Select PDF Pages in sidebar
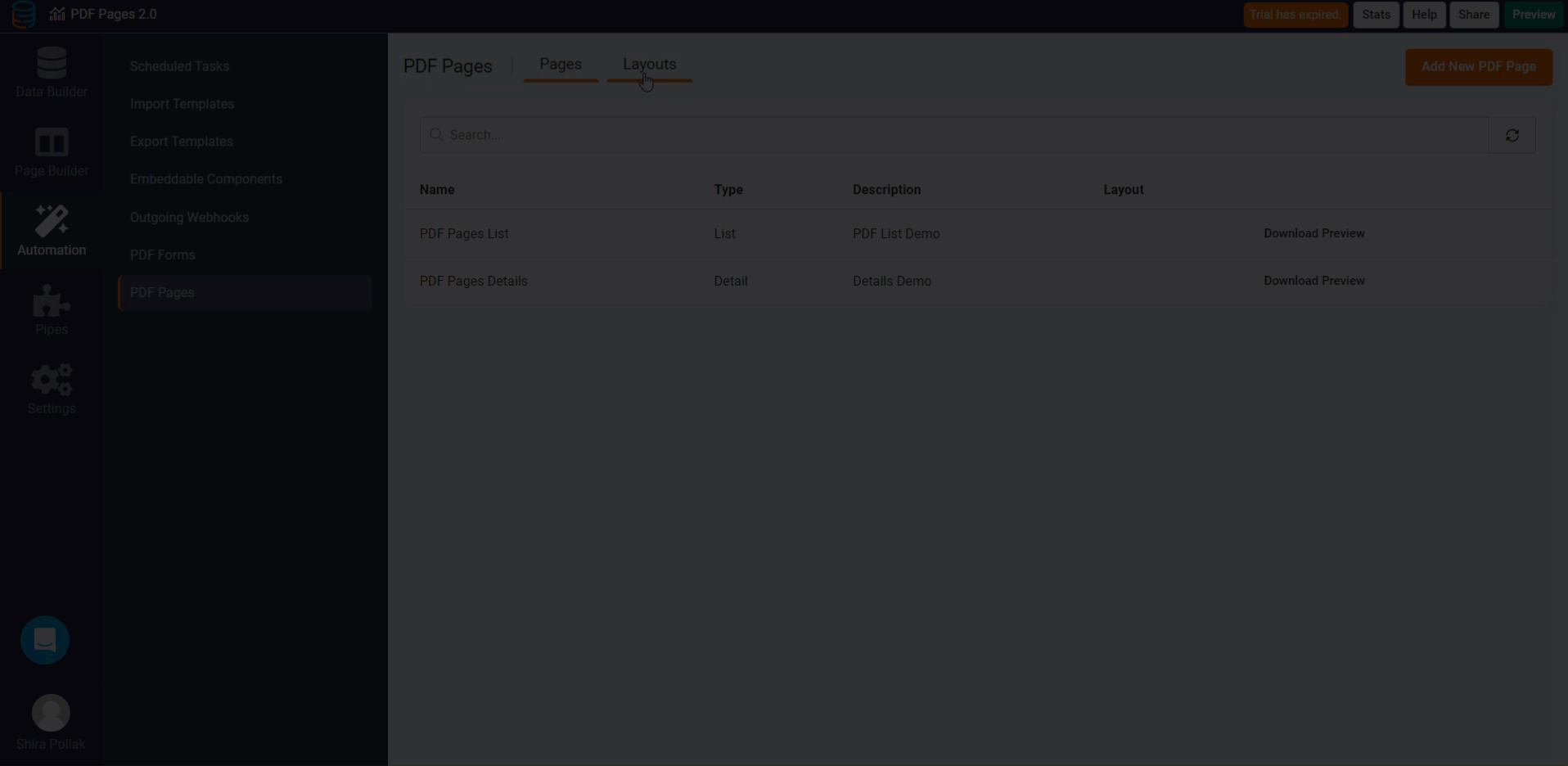This screenshot has width=1568, height=766. pos(245,293)
